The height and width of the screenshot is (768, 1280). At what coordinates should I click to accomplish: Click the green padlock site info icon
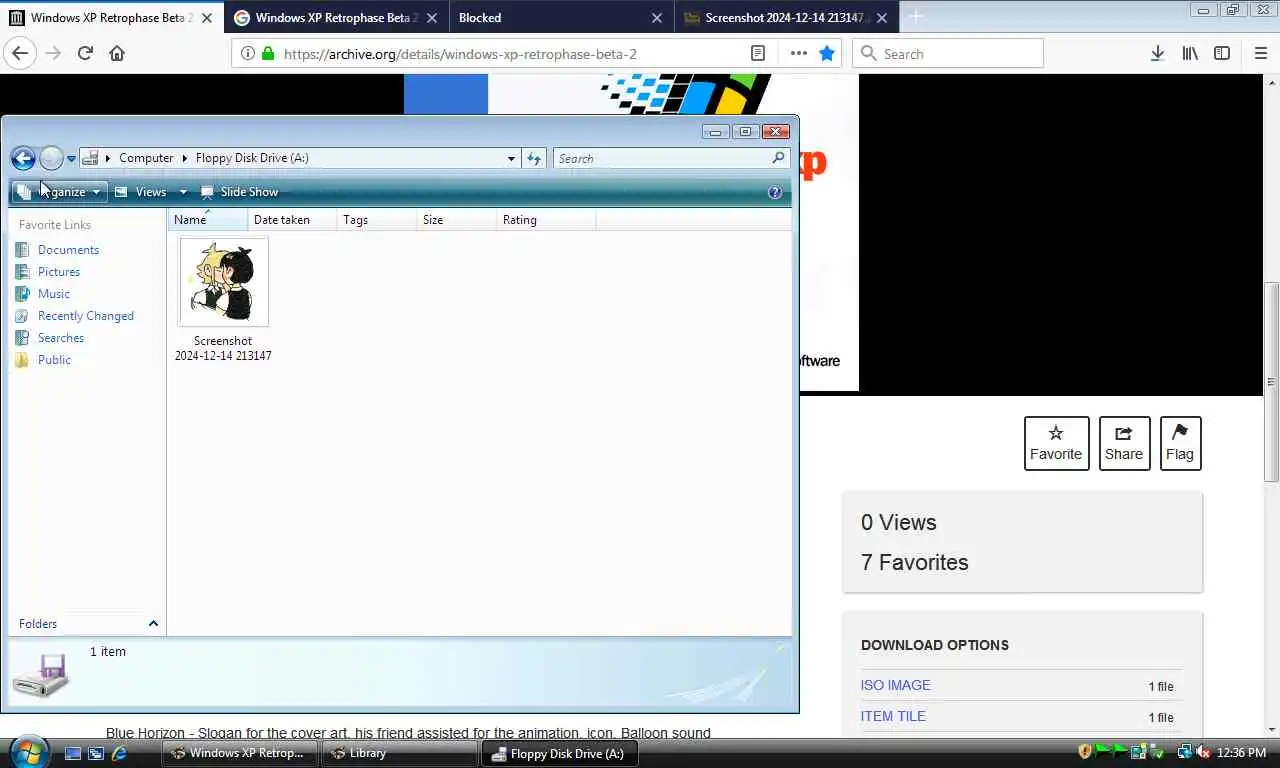[268, 54]
